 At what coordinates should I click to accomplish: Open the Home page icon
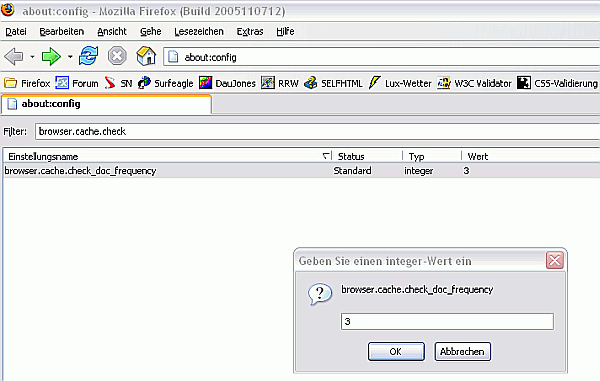[146, 56]
